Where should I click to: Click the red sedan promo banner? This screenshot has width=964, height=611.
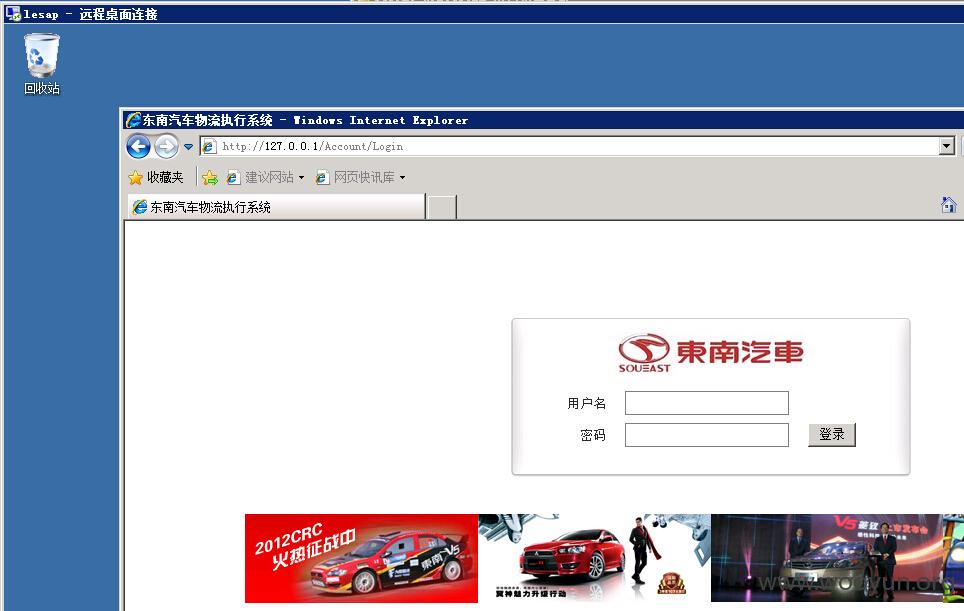point(594,558)
